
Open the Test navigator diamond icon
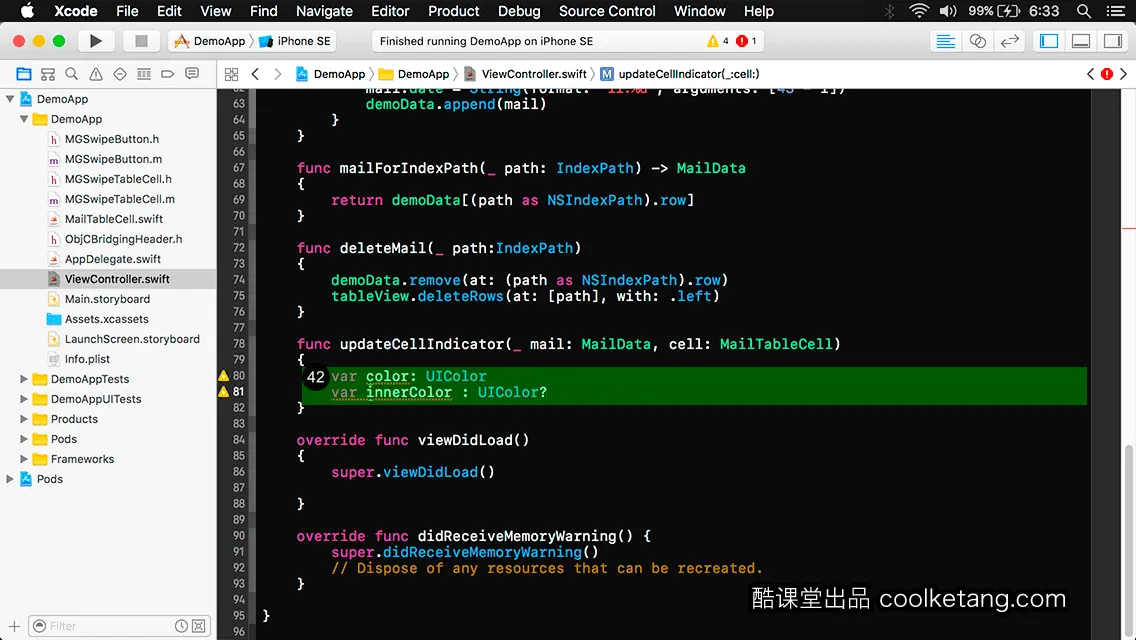pyautogui.click(x=120, y=74)
